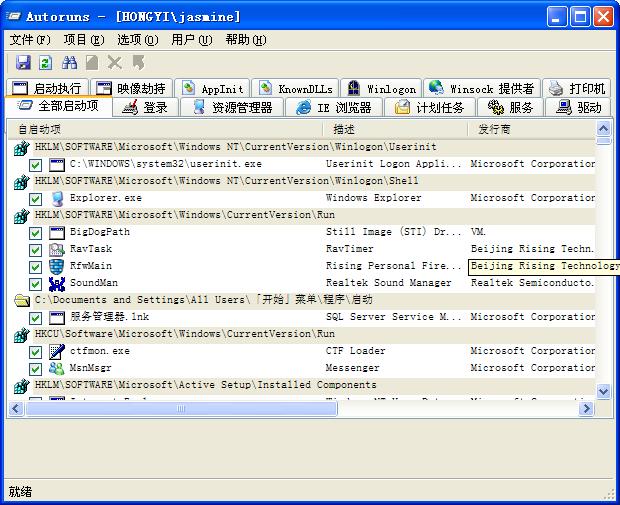The height and width of the screenshot is (505, 620).
Task: Click the Explorer.exe entry icon
Action: click(x=57, y=198)
